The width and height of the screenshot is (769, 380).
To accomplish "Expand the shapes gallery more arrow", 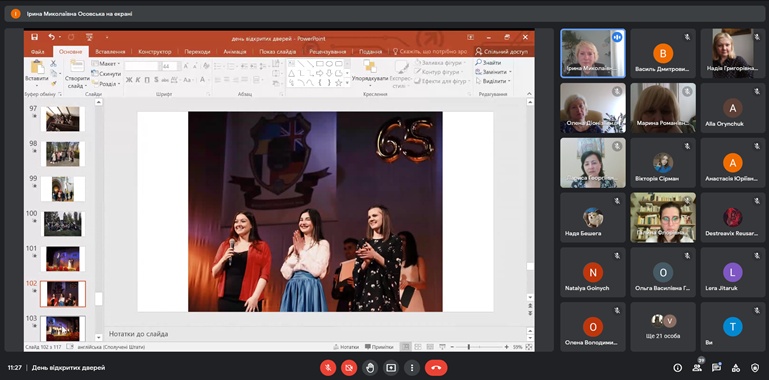I will click(348, 83).
